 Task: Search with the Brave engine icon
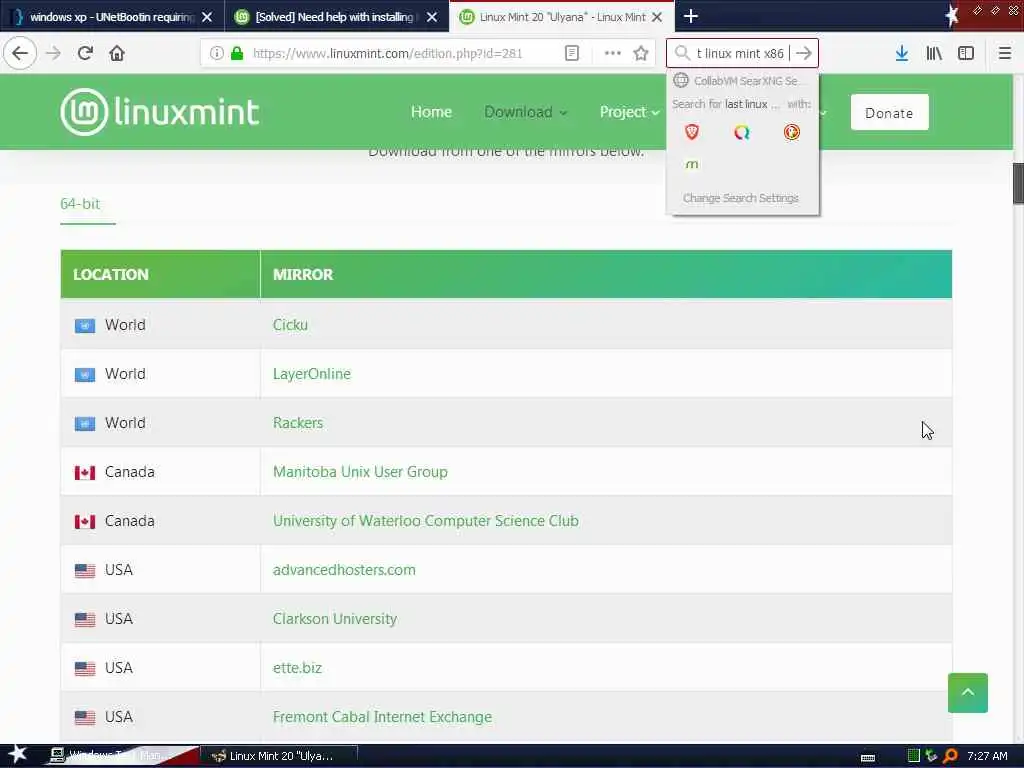(x=692, y=133)
